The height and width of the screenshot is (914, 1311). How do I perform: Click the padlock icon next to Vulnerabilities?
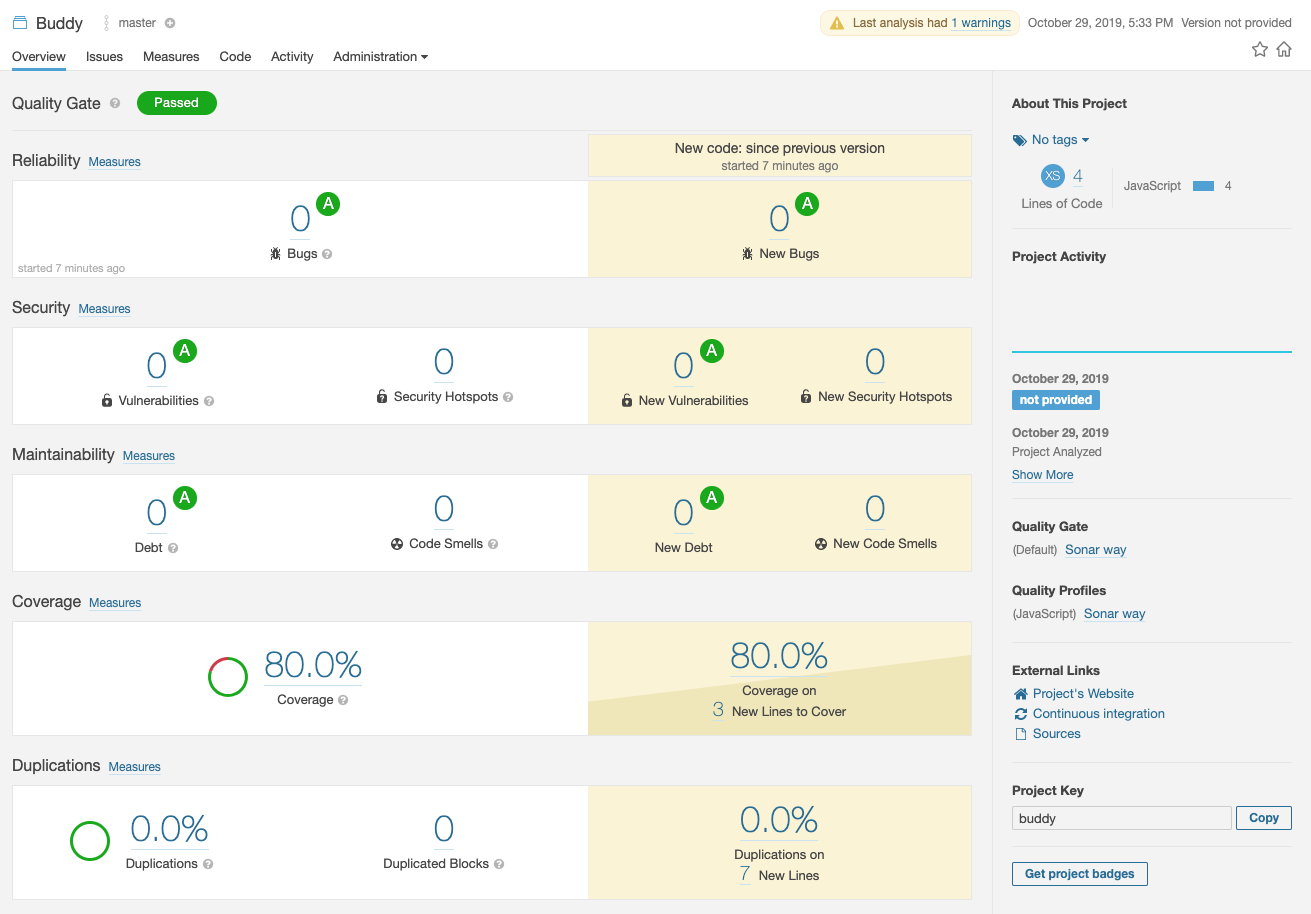point(107,399)
